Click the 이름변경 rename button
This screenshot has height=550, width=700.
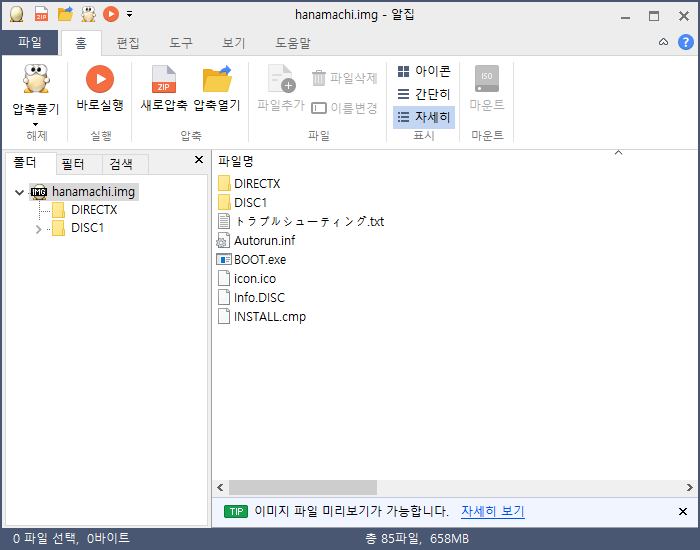coord(344,108)
